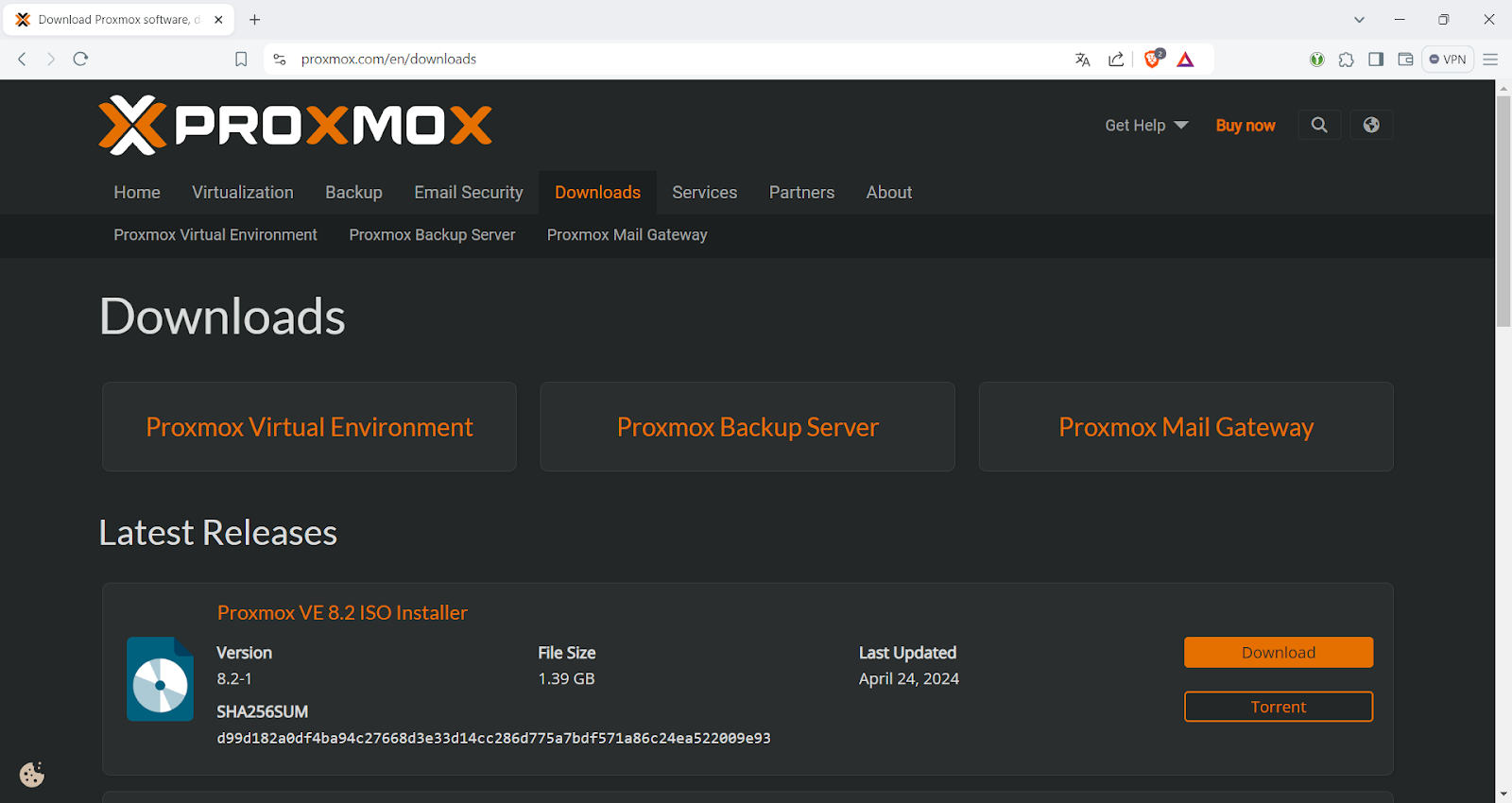Open a new browser tab
Image resolution: width=1512 pixels, height=803 pixels.
click(255, 19)
